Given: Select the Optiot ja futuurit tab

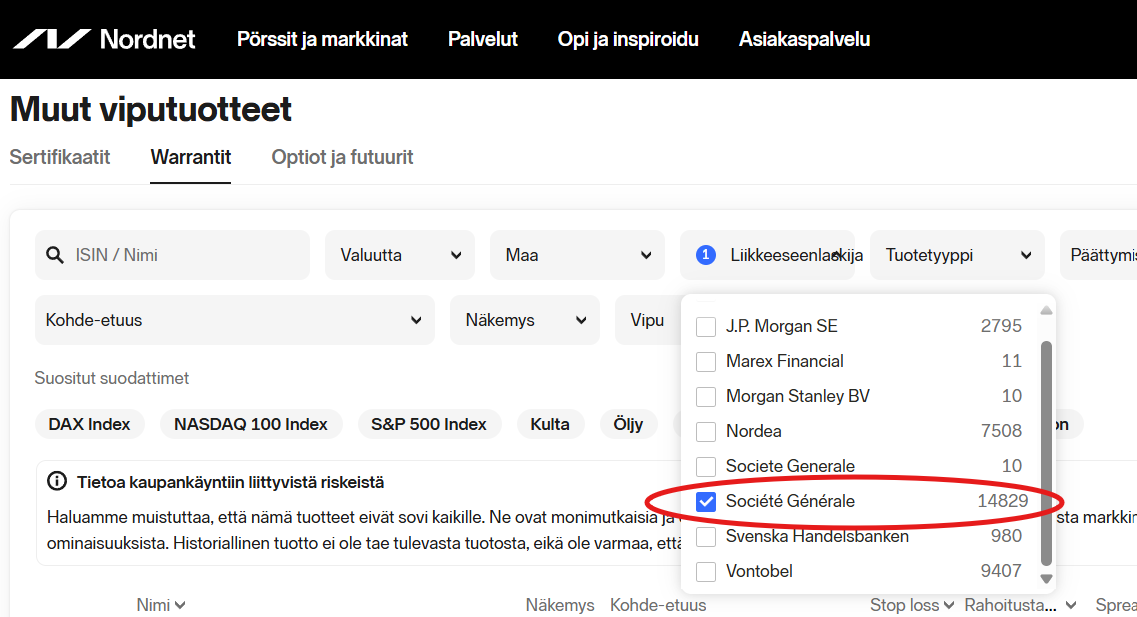Looking at the screenshot, I should (342, 157).
